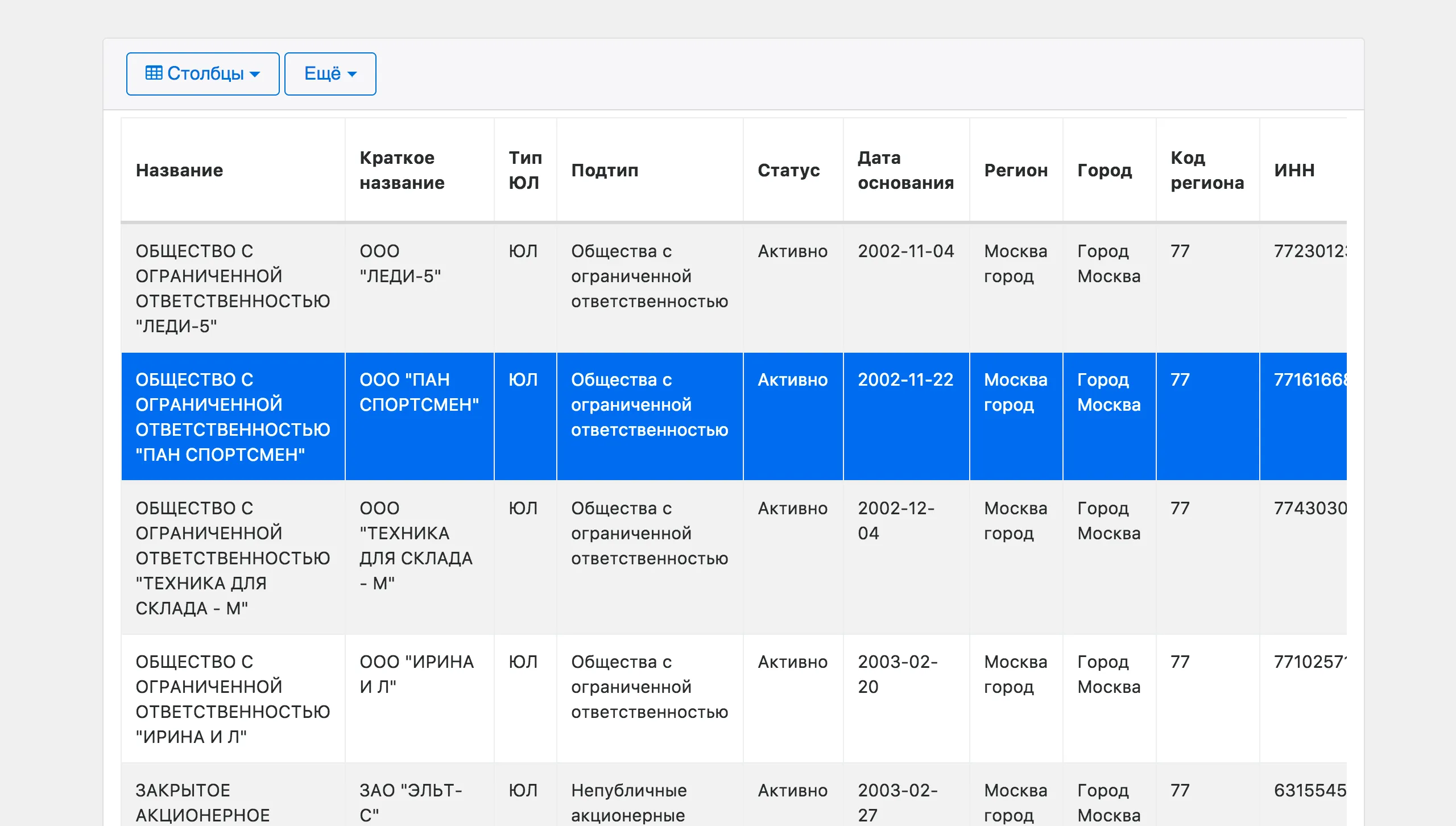
Task: Sort table by Подтип column header
Action: pos(605,170)
